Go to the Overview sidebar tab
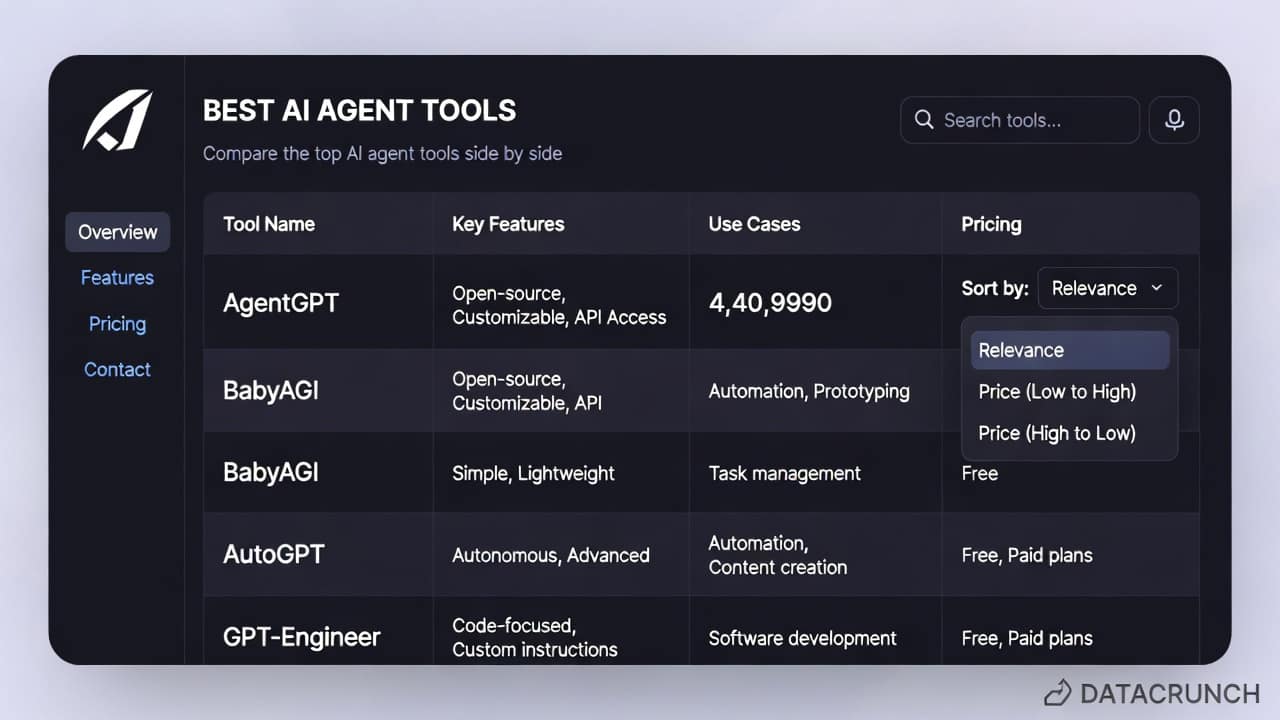 118,232
